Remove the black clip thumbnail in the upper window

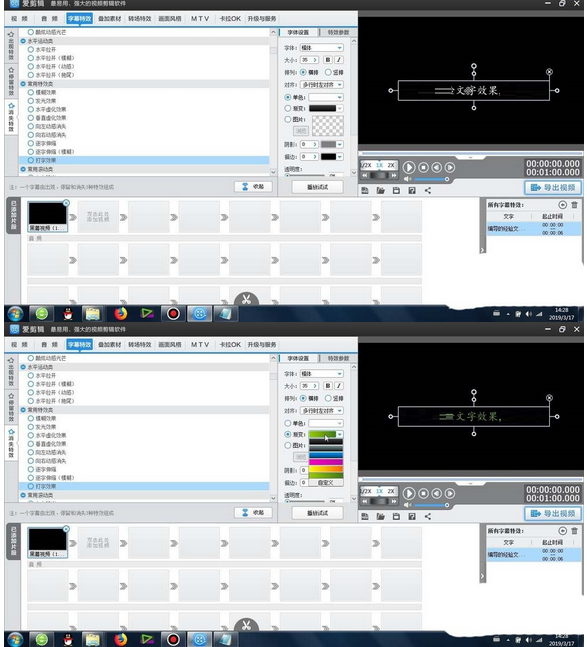click(66, 203)
